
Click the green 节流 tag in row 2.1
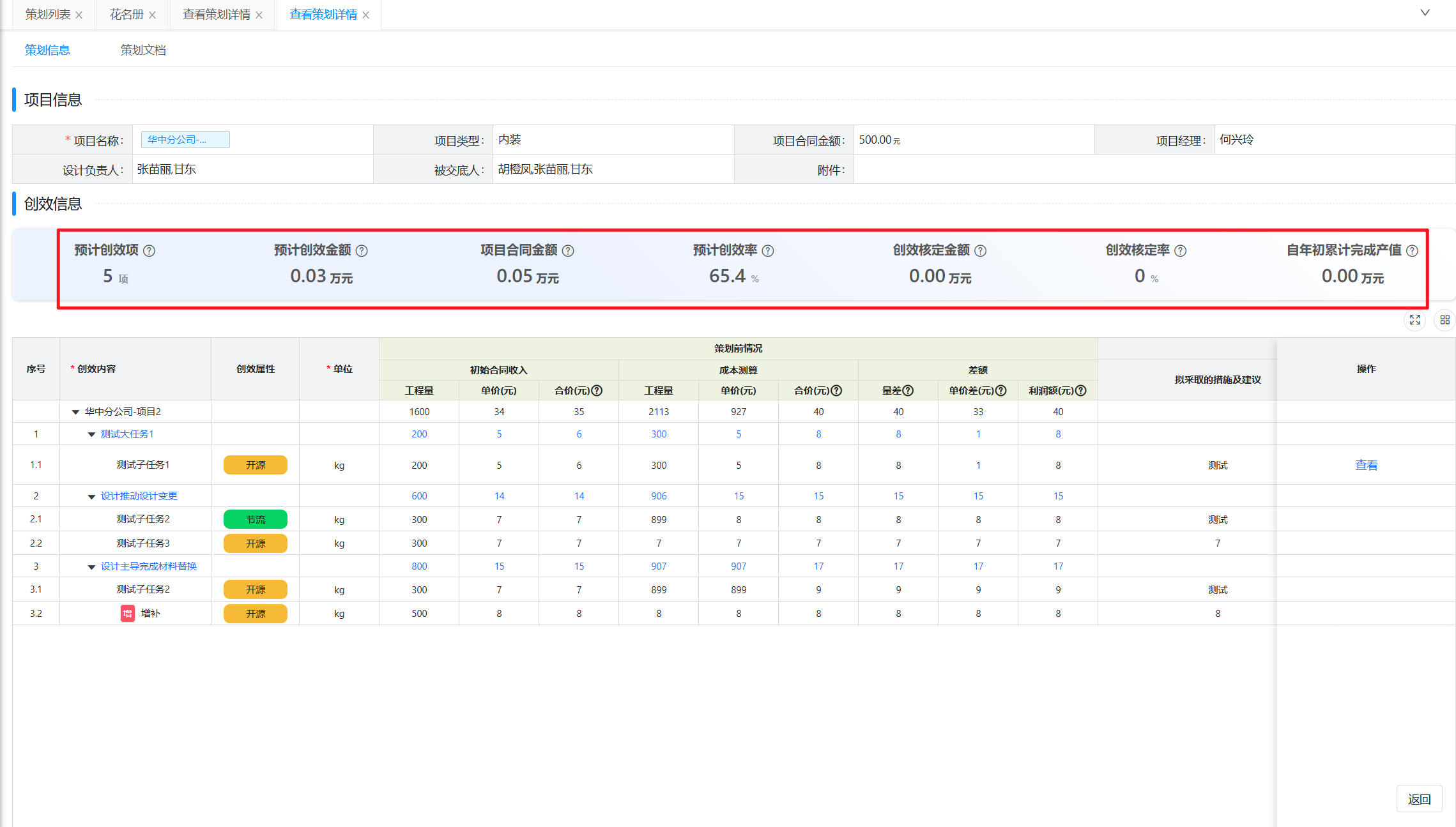[256, 519]
